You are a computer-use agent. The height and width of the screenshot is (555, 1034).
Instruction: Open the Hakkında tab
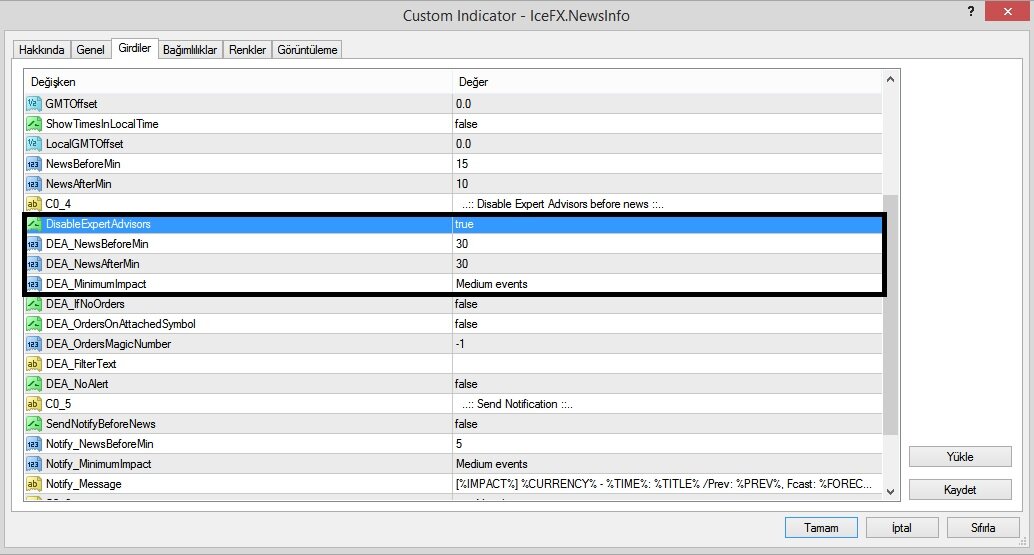pos(42,49)
